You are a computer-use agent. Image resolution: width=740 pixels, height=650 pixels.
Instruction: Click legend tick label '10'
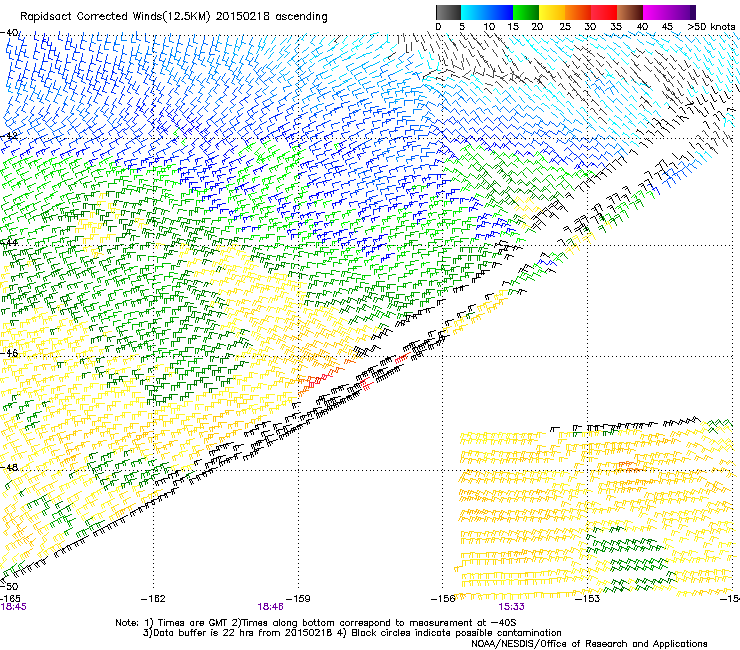pyautogui.click(x=489, y=27)
